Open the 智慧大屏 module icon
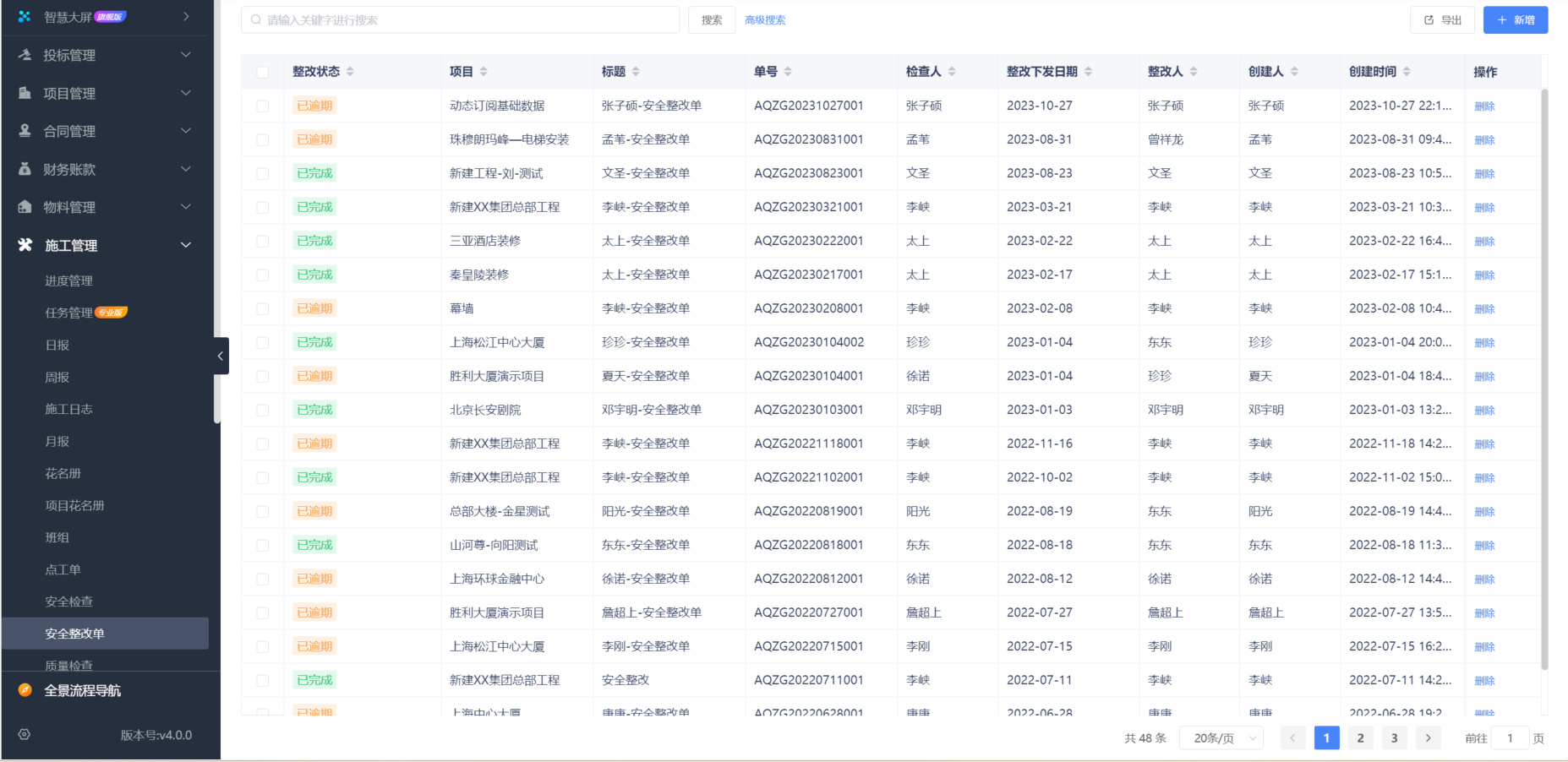The width and height of the screenshot is (1568, 762). (x=24, y=15)
